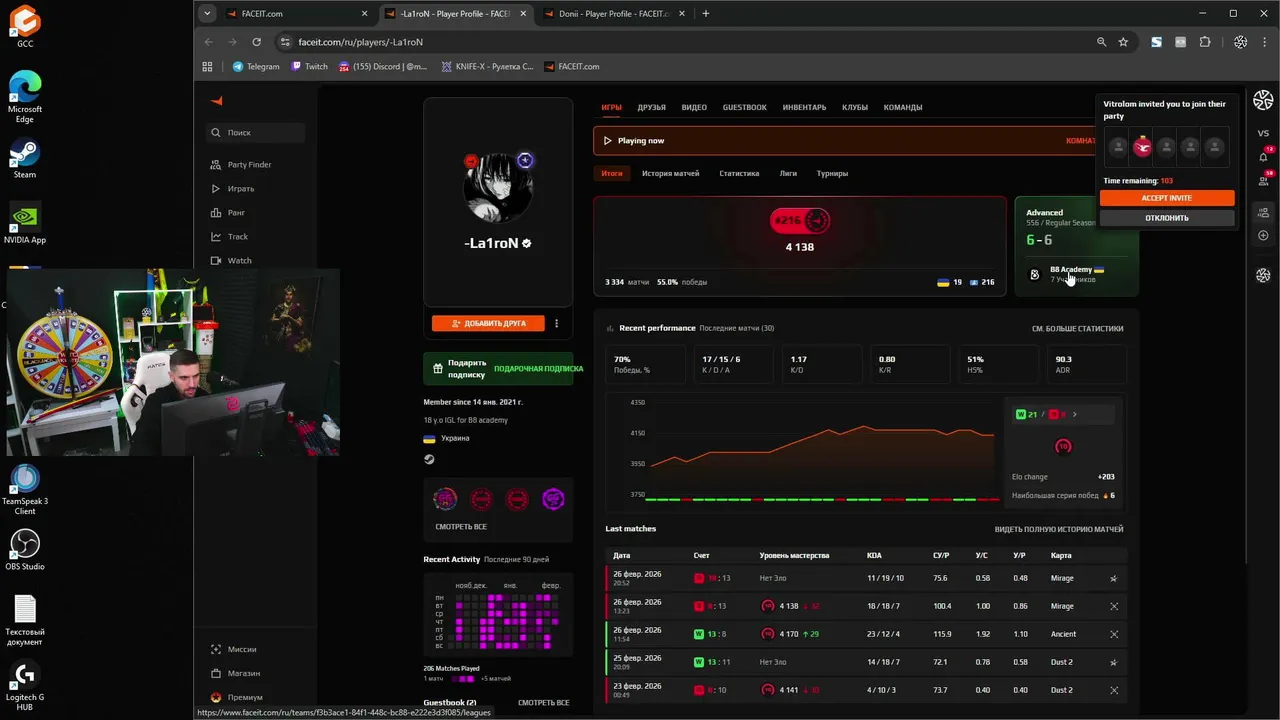Open the Ранг sidebar item
Image resolution: width=1280 pixels, height=720 pixels.
click(x=228, y=212)
